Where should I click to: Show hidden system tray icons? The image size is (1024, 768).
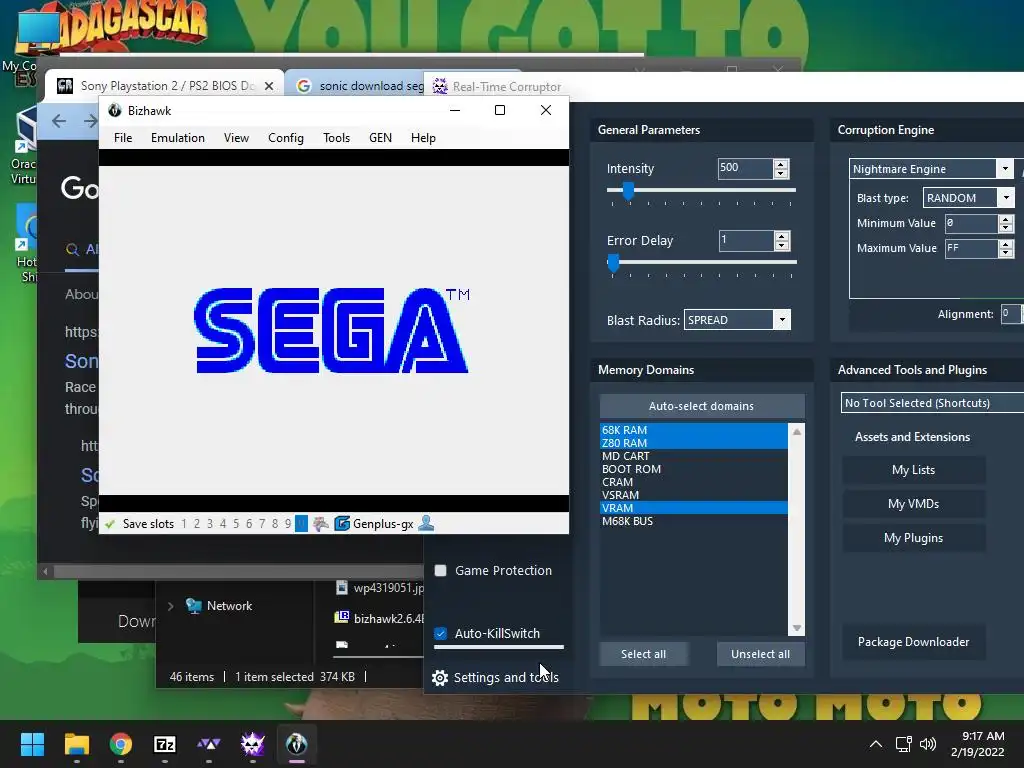coord(876,744)
